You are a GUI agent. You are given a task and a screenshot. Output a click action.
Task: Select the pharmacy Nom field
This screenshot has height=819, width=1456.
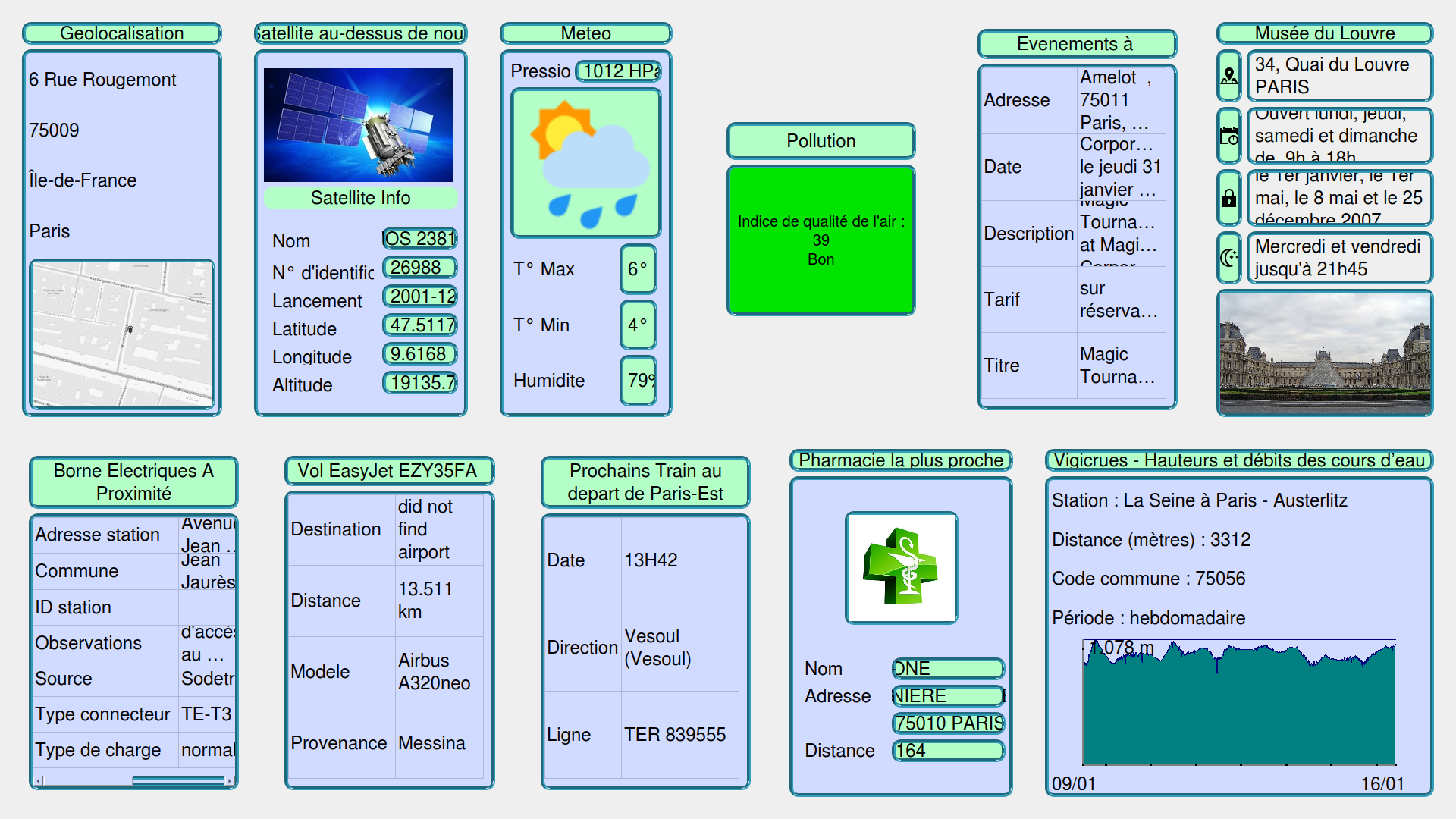pyautogui.click(x=948, y=669)
